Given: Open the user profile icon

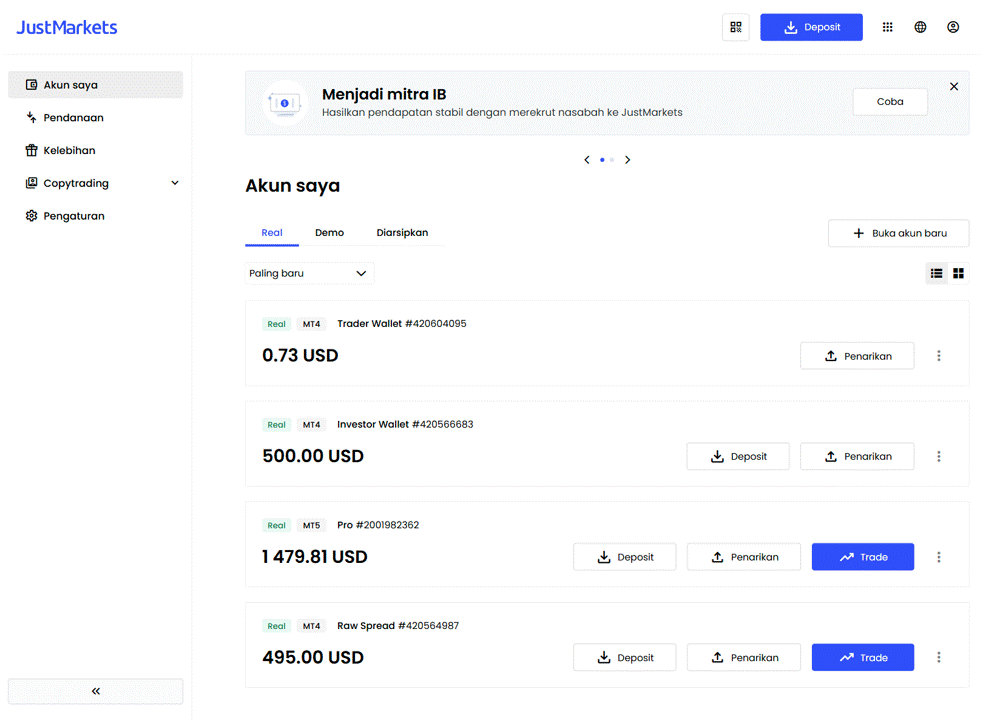Looking at the screenshot, I should [x=952, y=27].
